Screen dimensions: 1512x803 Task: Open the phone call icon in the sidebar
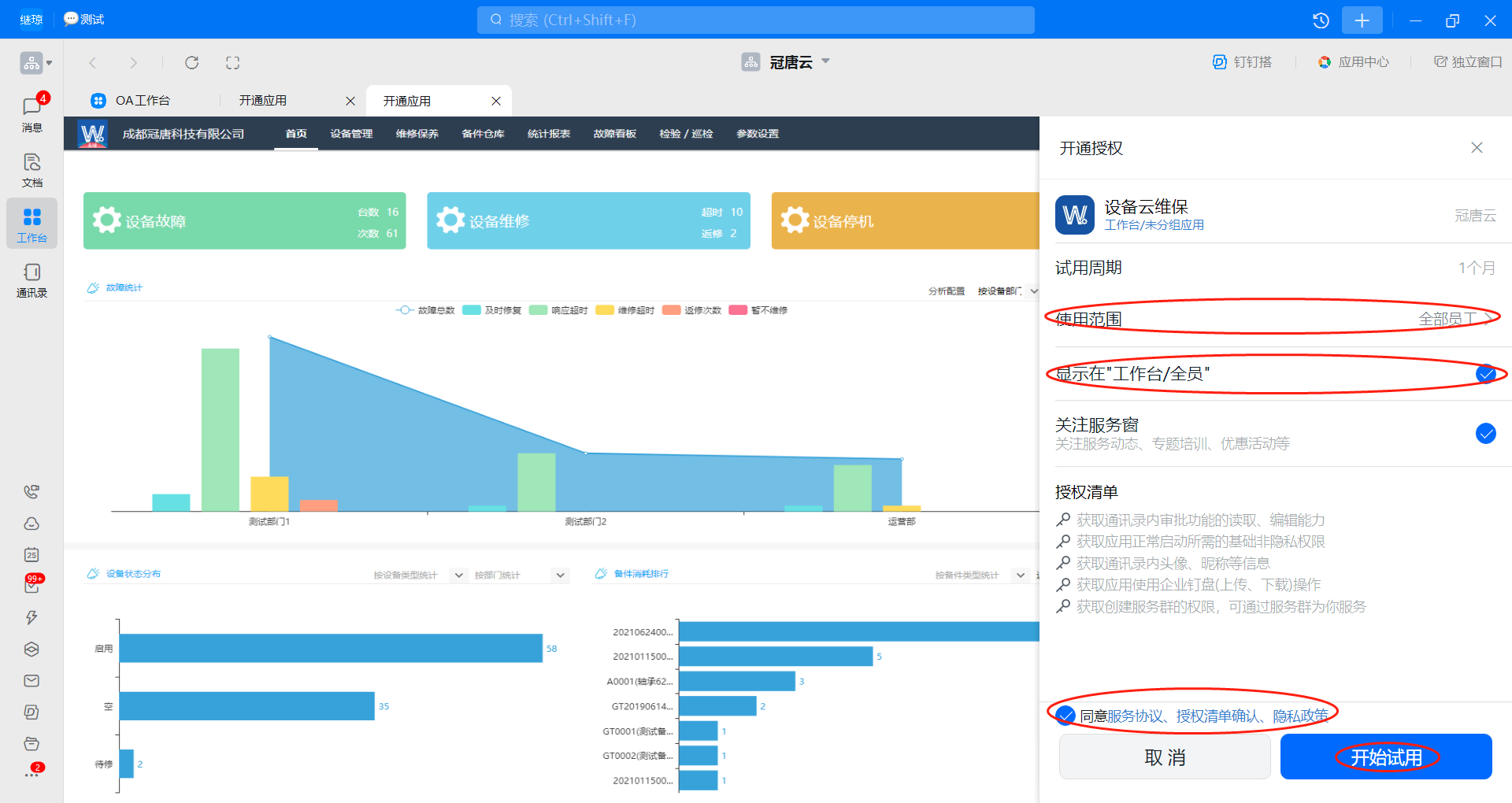(x=31, y=492)
